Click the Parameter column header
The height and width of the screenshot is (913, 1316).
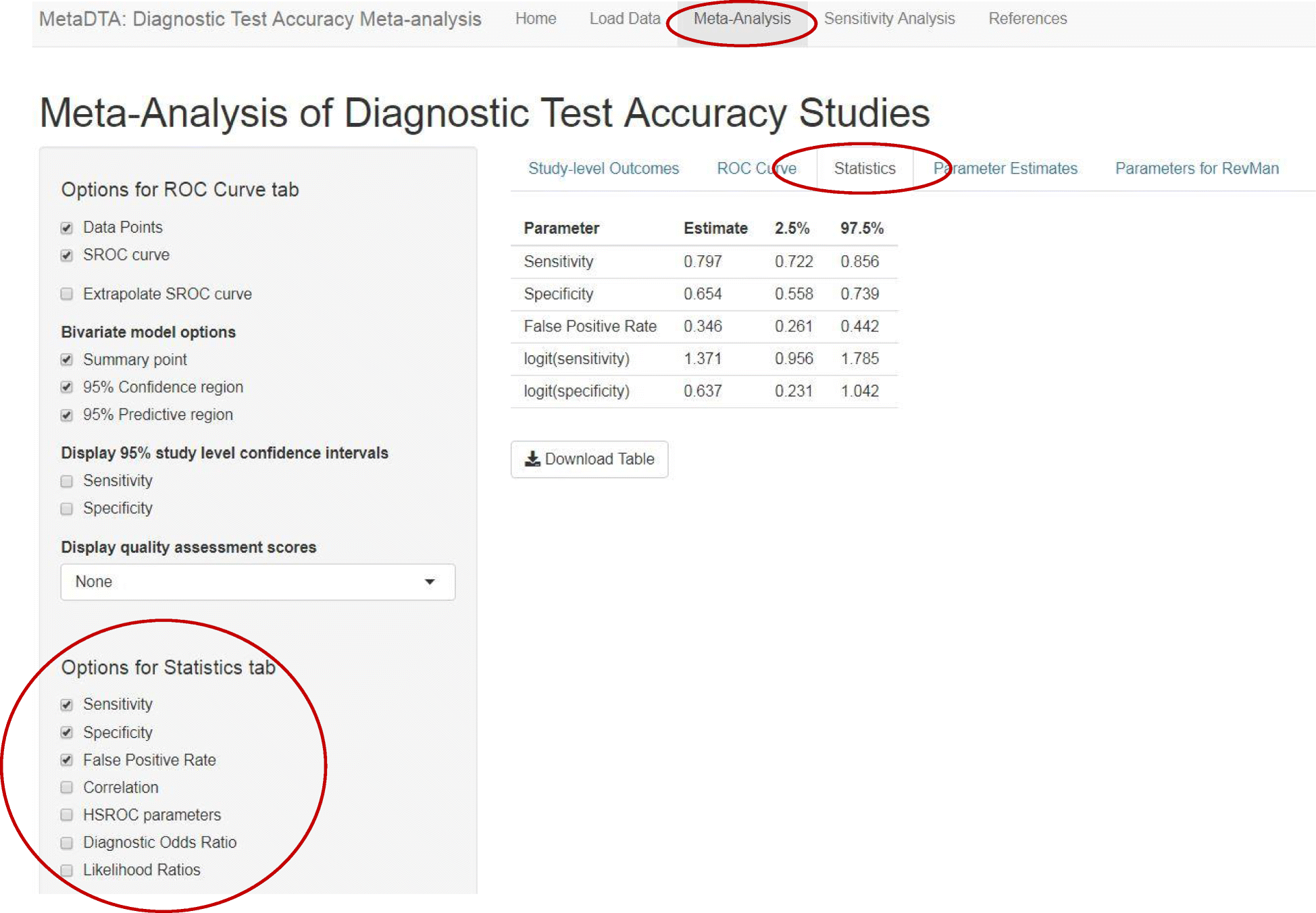561,228
